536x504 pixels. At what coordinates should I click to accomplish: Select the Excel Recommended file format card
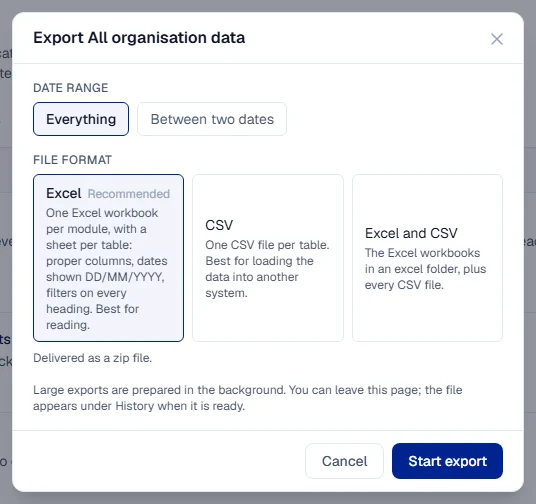pyautogui.click(x=108, y=258)
